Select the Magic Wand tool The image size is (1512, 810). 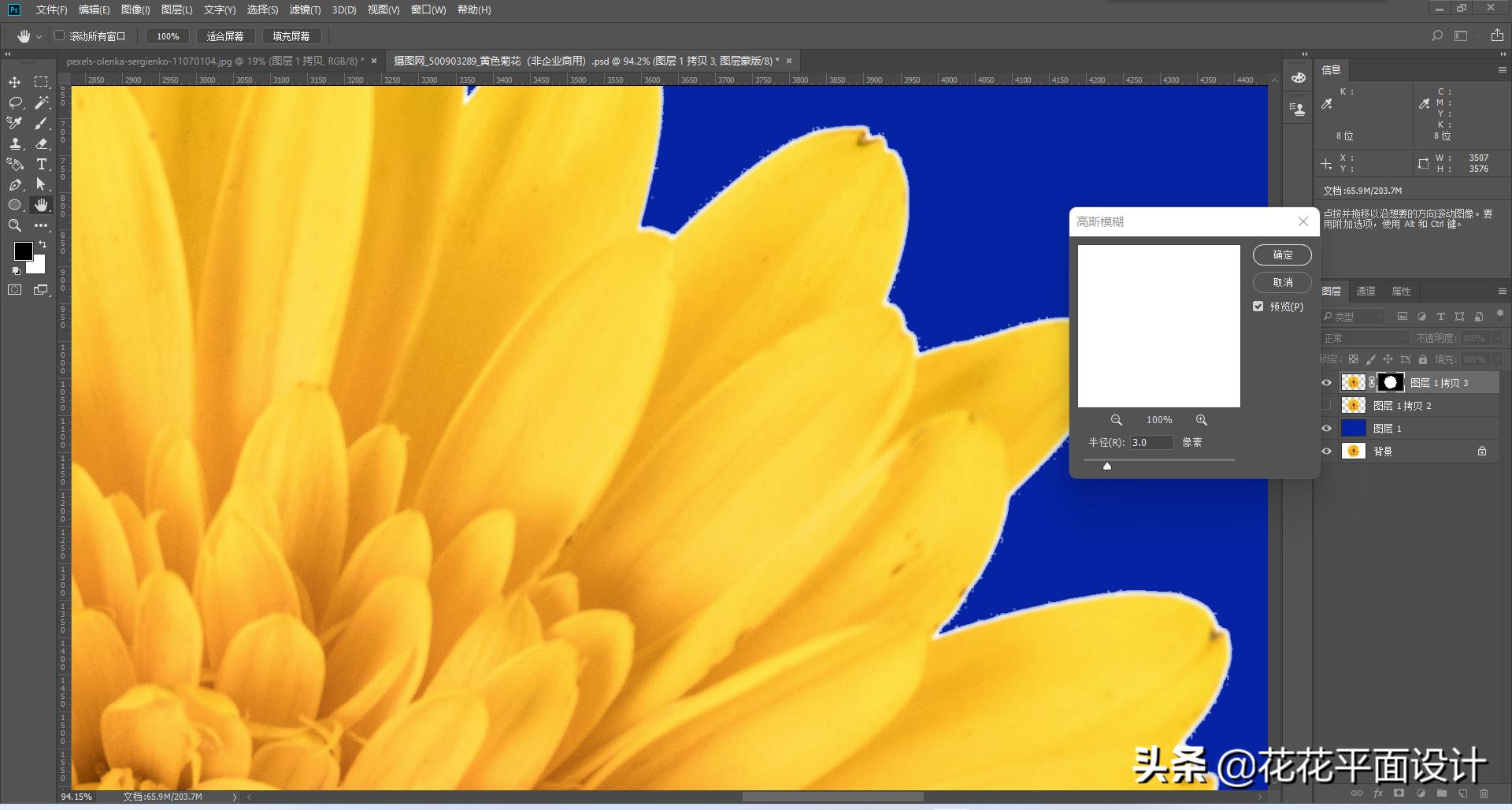pos(42,102)
